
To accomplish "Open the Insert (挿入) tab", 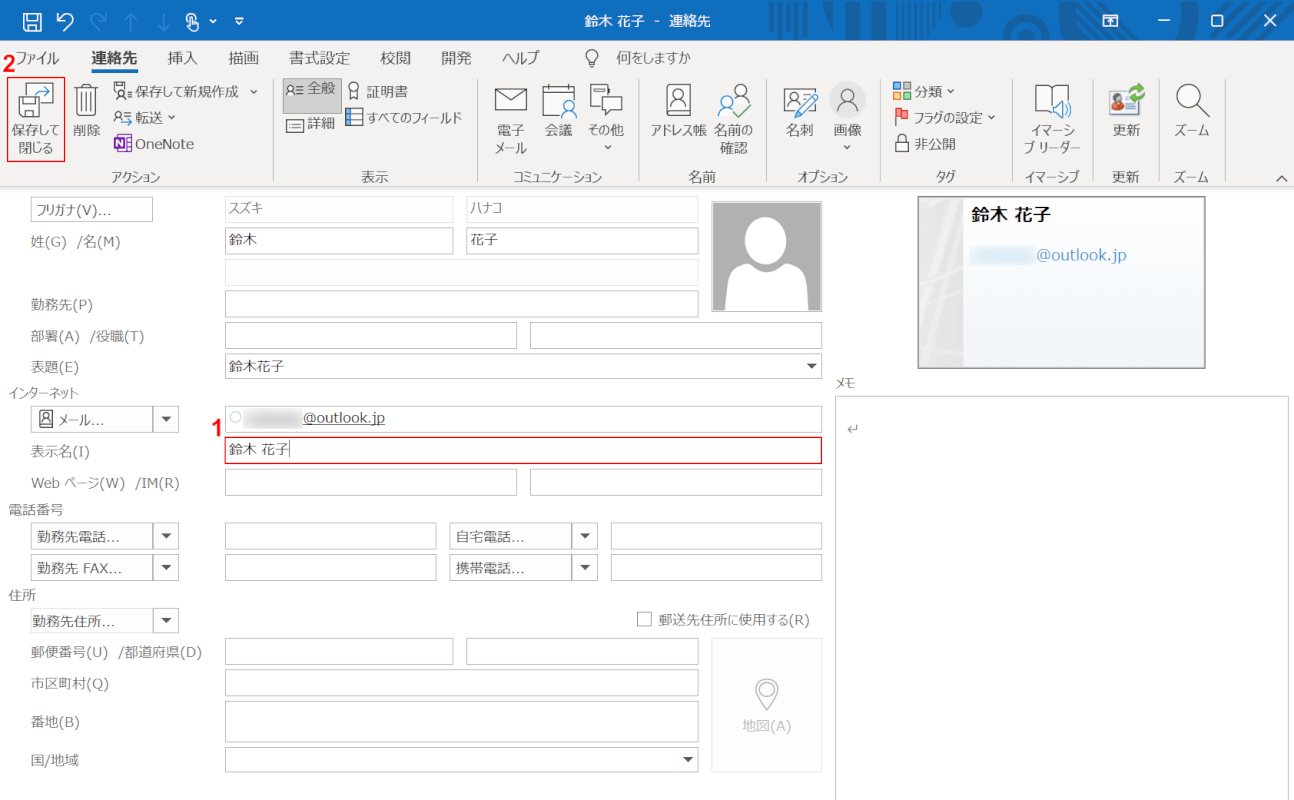I will point(182,58).
